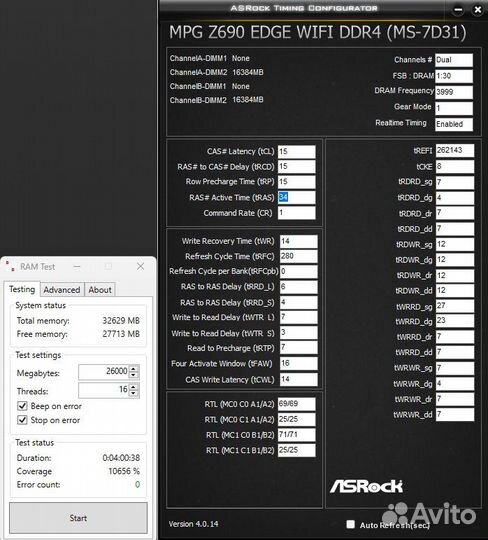Click the RAS# Active Time (tRAS) field
The image size is (488, 540).
(x=297, y=197)
